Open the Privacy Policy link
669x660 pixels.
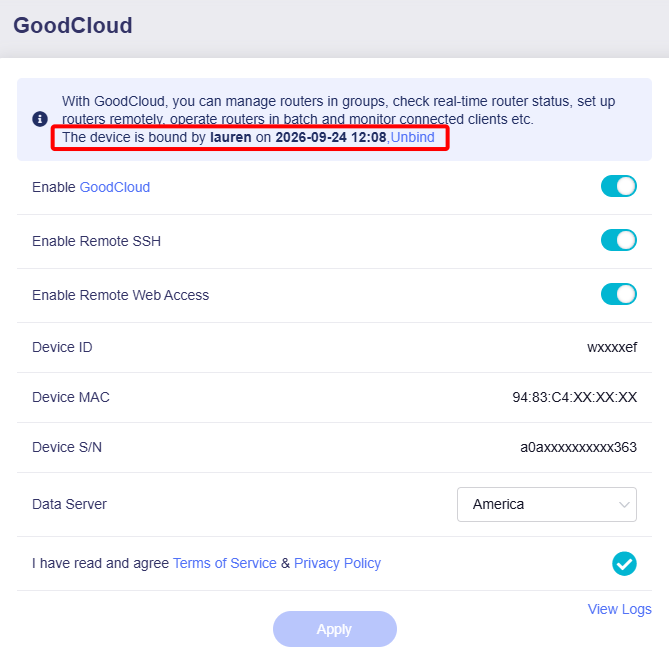(337, 563)
